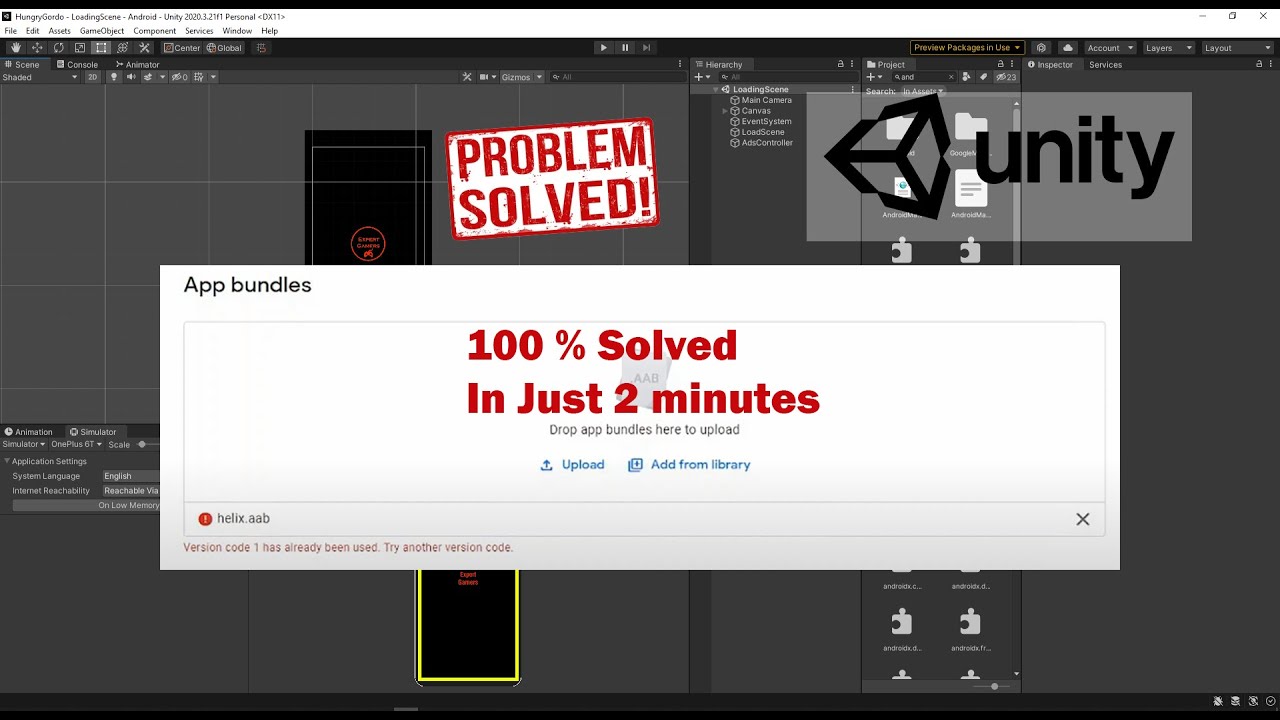Toggle Scene audio
The image size is (1280, 720).
[x=131, y=77]
